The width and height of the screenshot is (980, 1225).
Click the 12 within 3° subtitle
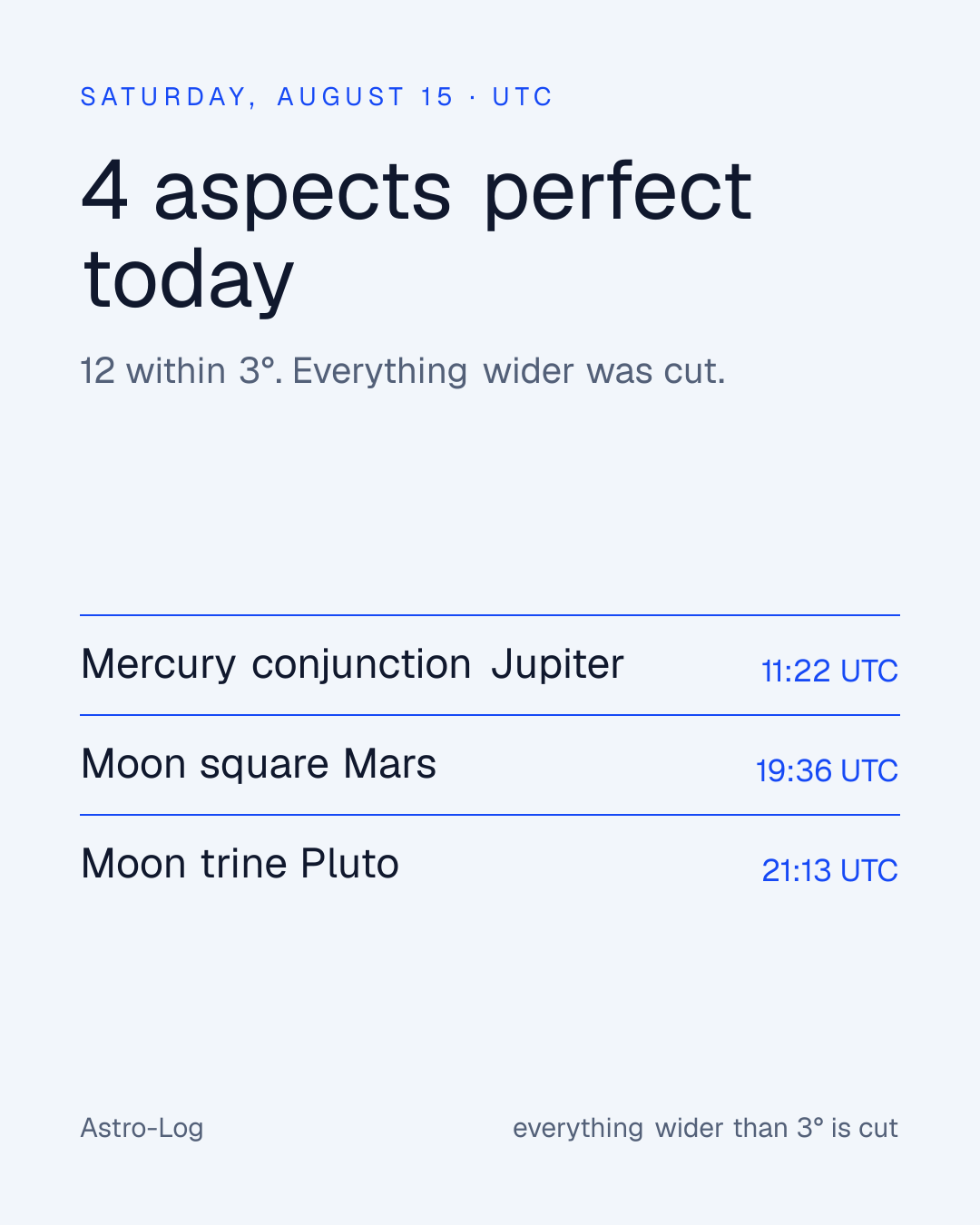pos(403,371)
